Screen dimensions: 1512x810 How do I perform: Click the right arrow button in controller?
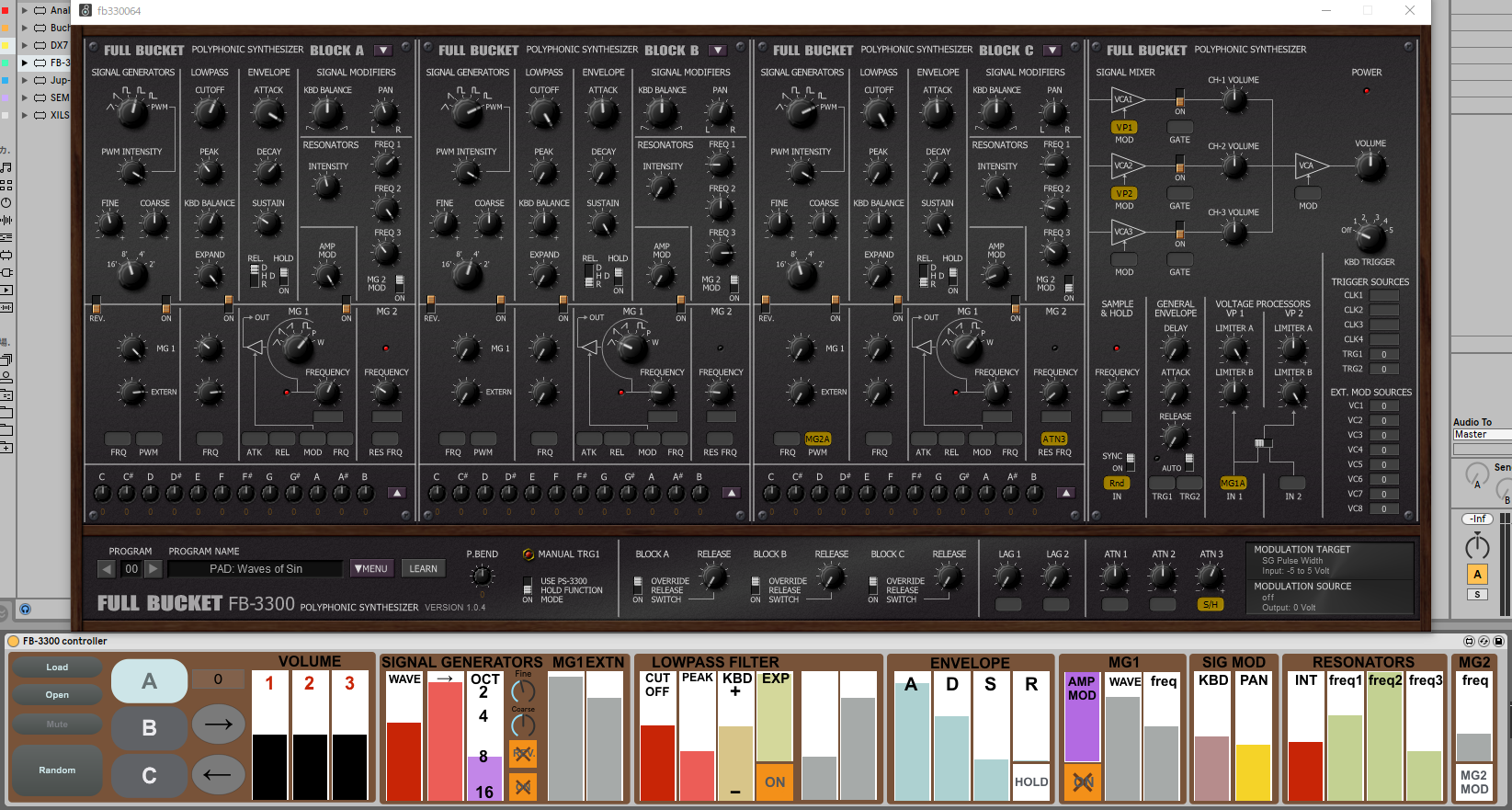tap(218, 724)
